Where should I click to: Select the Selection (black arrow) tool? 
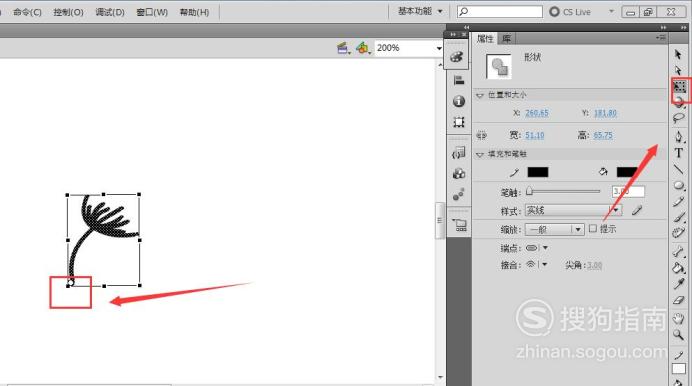click(678, 54)
